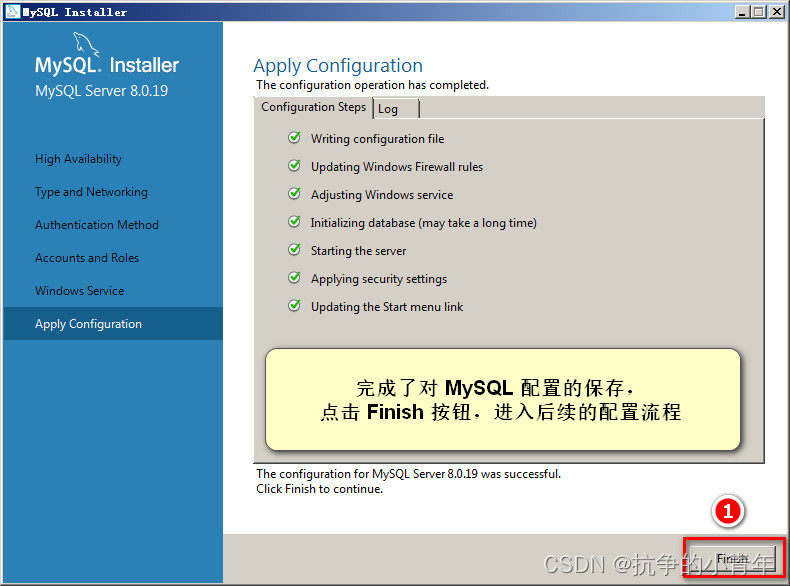Viewport: 790px width, 586px height.
Task: Click the MySQL dolphin logo in sidebar
Action: tap(86, 44)
